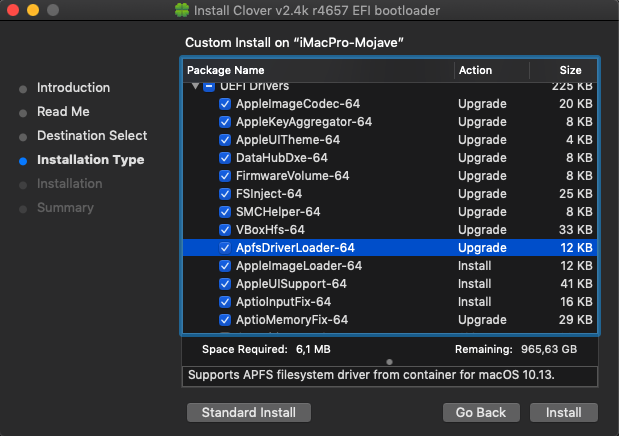Select the Installation Type step
Viewport: 619px width, 436px height.
[90, 160]
